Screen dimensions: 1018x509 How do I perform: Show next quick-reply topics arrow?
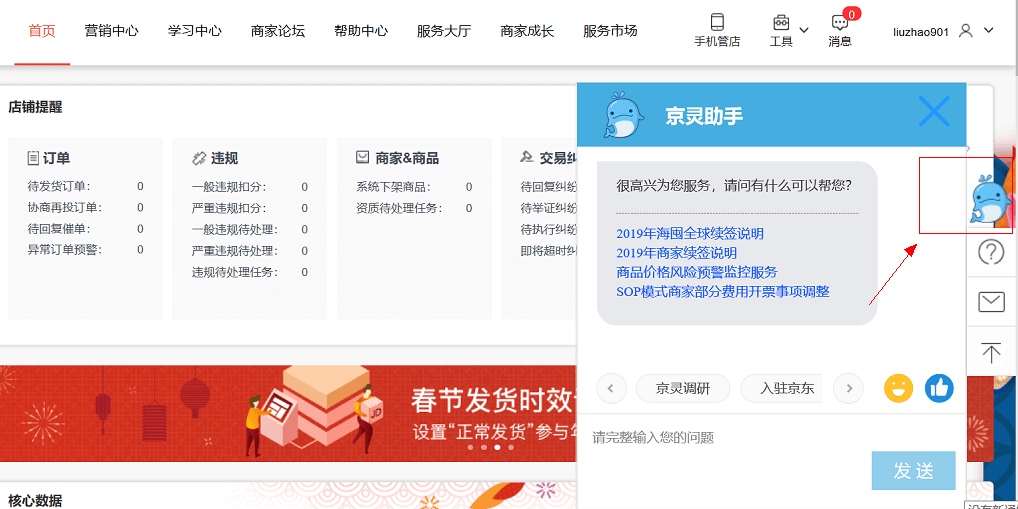click(x=849, y=389)
